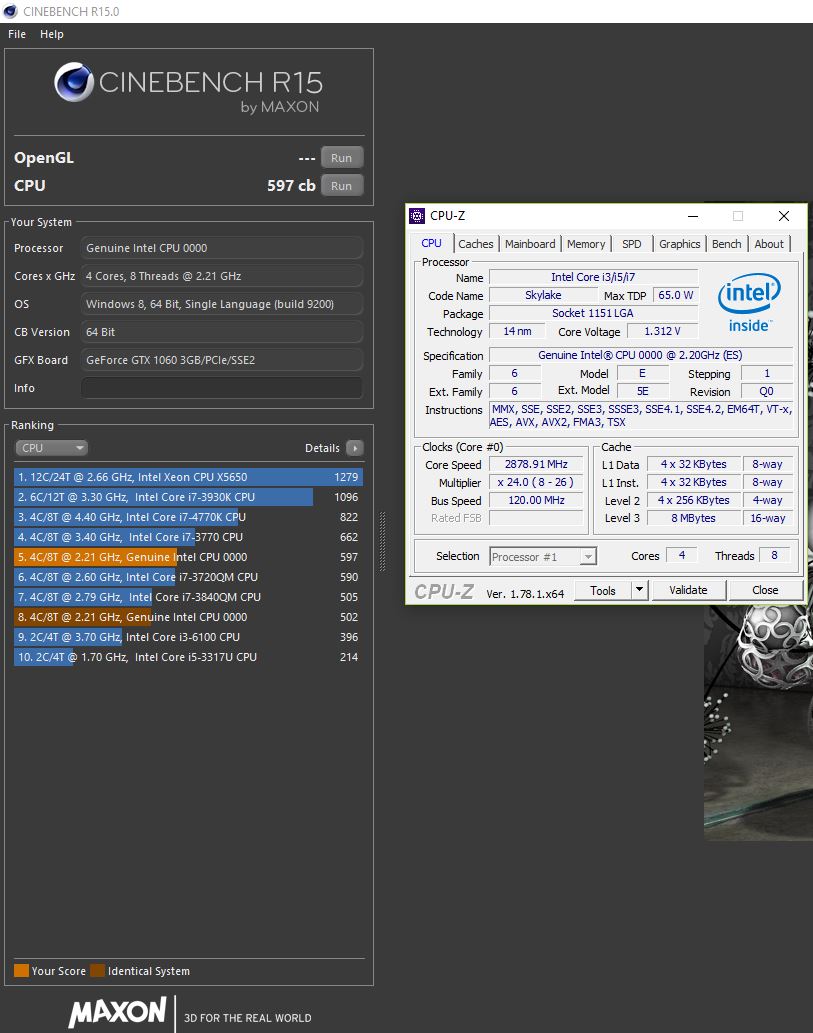This screenshot has width=813, height=1033.
Task: Switch to the CPU tab in CPU-Z
Action: point(431,243)
